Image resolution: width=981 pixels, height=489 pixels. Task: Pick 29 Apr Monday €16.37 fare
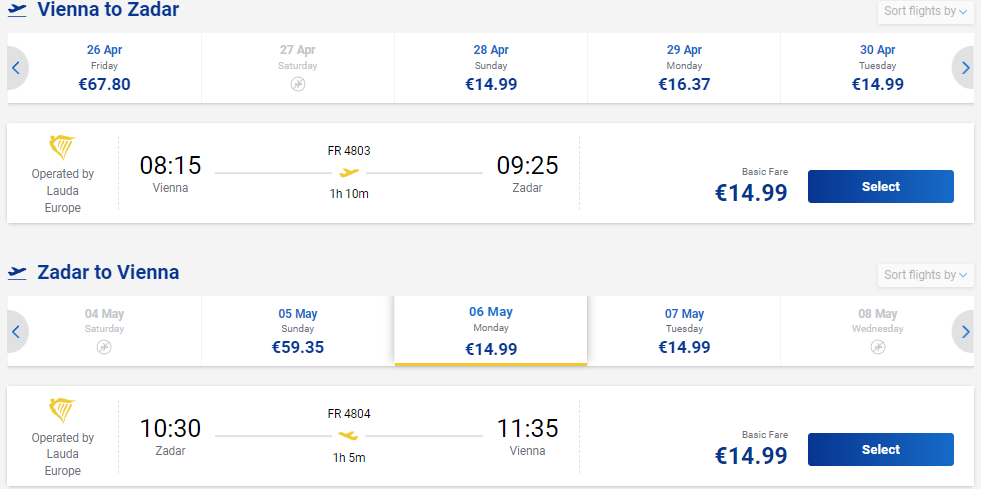click(684, 68)
